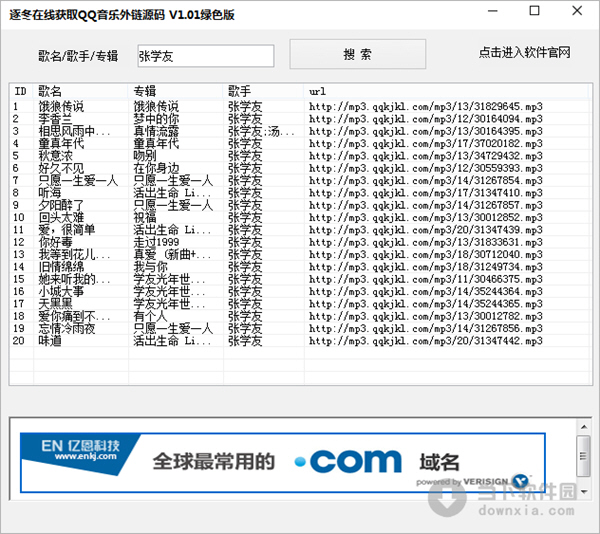Click url ending 31347410.mp3

(426, 192)
